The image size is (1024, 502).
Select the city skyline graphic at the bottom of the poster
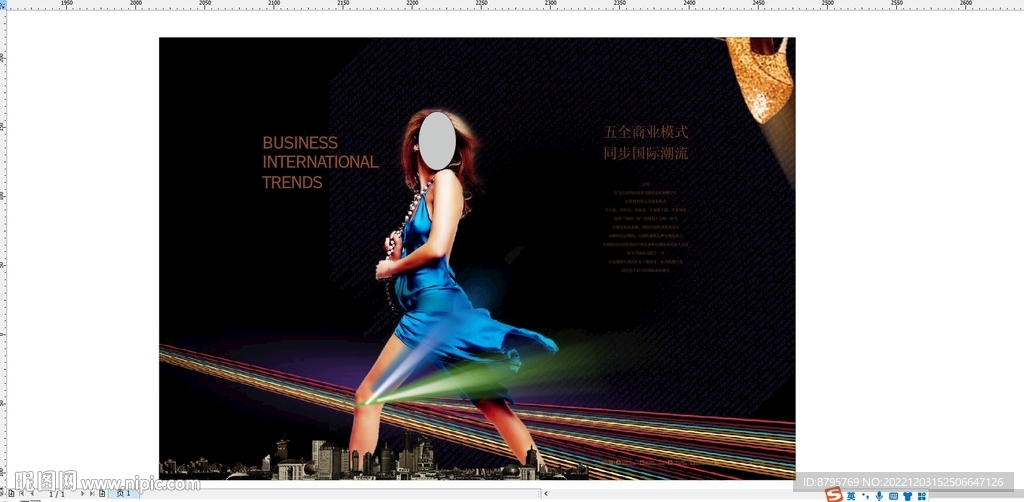372,460
